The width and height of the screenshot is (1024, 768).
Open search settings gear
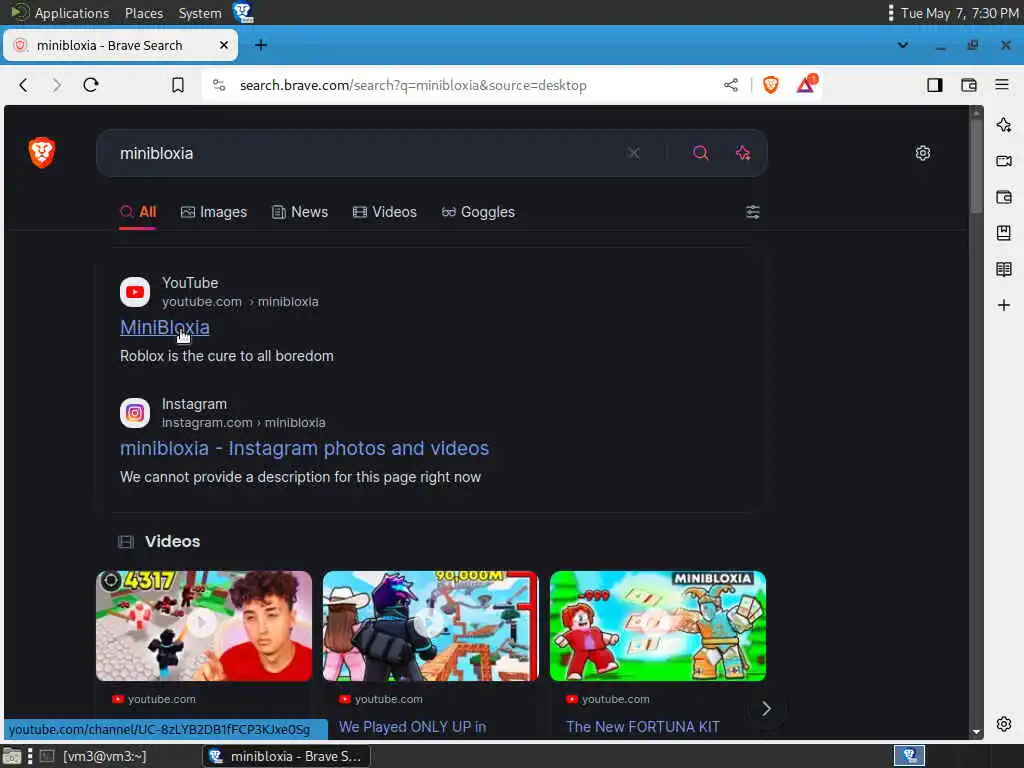(923, 153)
